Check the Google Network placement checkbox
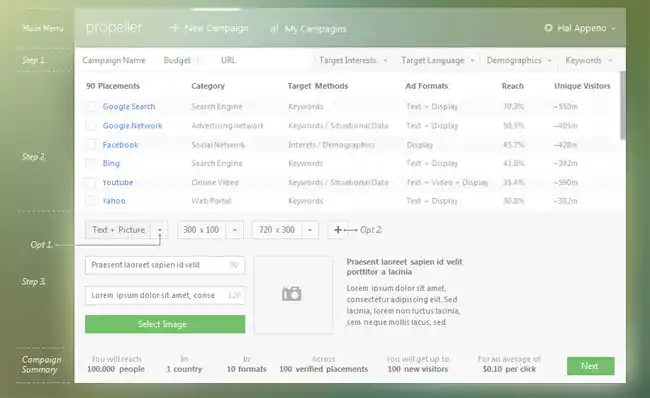Screen dimensions: 650x398 [91, 125]
